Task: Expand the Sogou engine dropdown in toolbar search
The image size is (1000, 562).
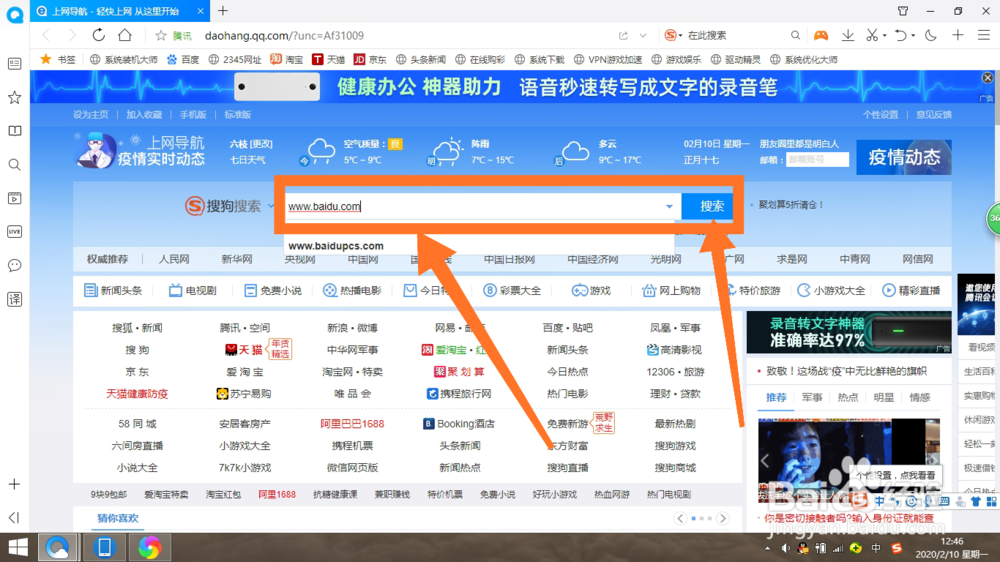Action: [680, 36]
